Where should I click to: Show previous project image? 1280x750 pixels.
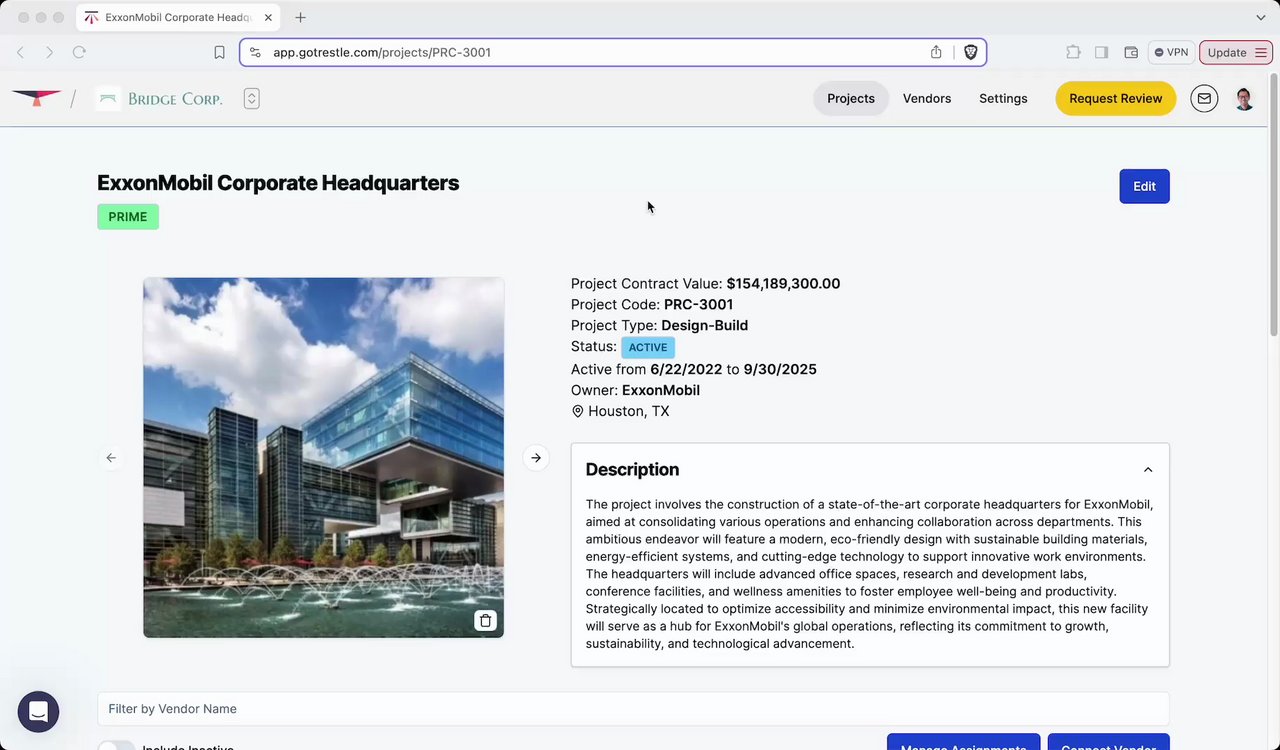pos(111,458)
